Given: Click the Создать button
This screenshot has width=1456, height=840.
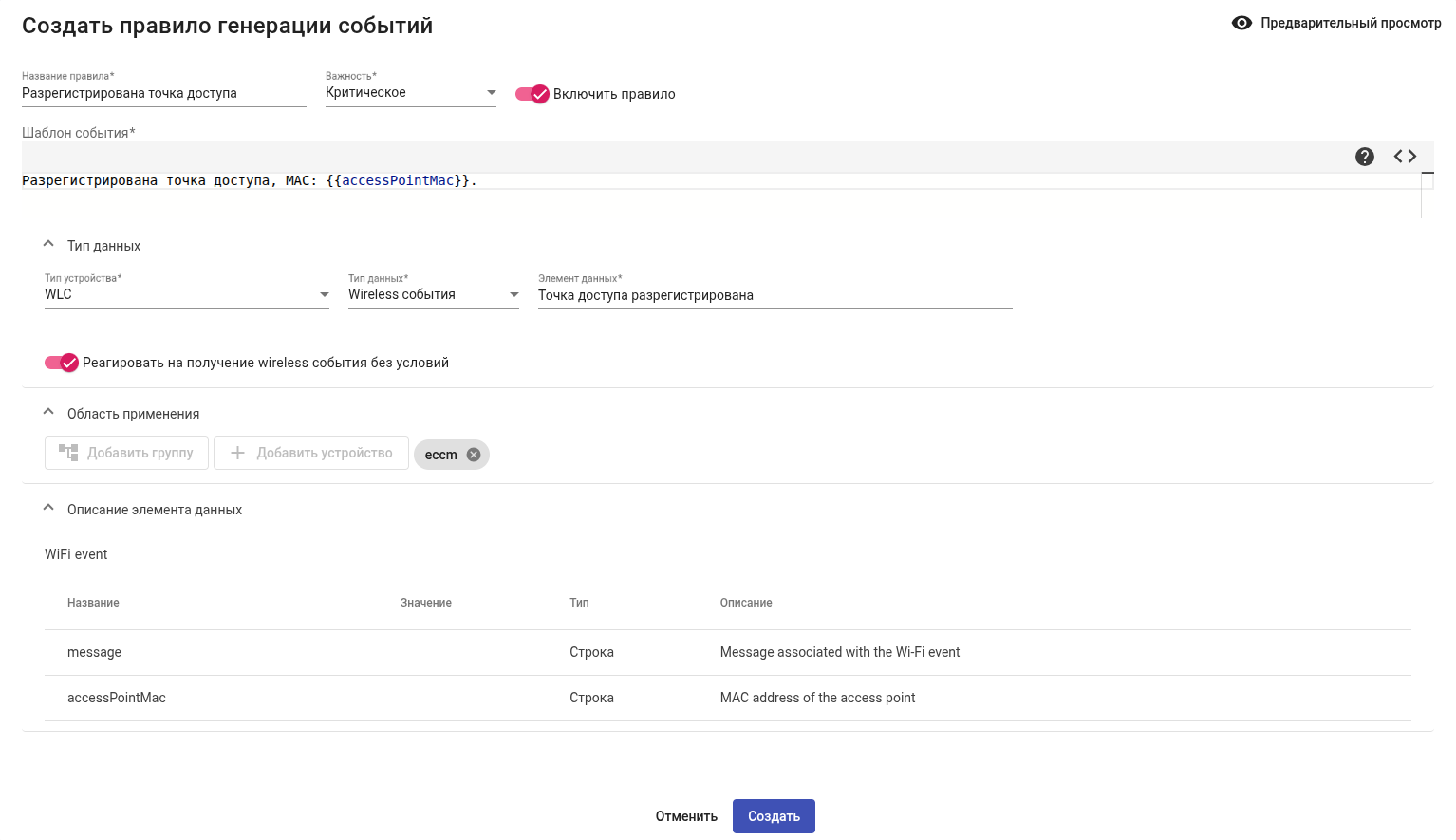Looking at the screenshot, I should click(774, 816).
